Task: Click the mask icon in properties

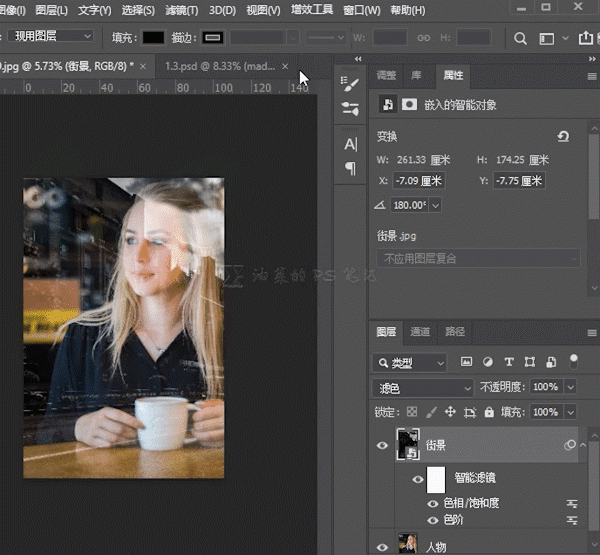Action: [x=409, y=104]
